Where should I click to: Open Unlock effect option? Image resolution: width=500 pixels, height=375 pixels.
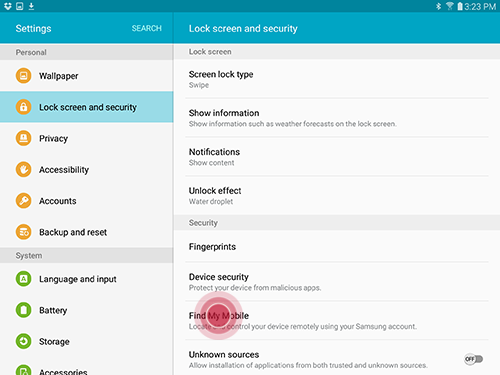coord(337,196)
